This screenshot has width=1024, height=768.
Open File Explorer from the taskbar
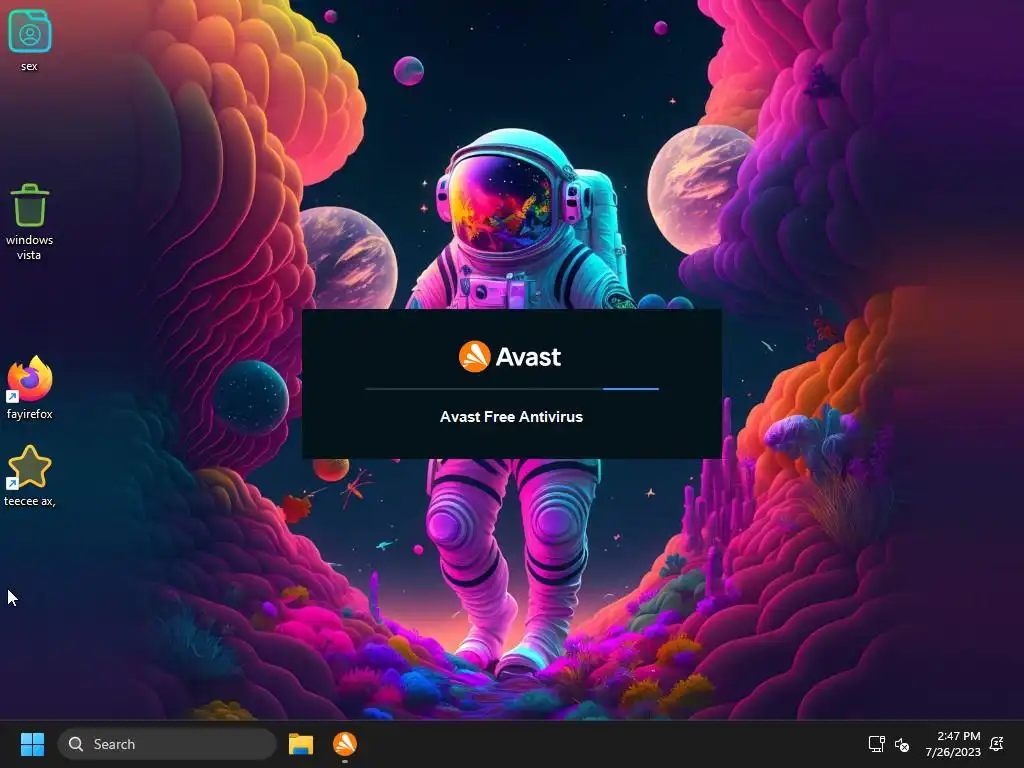coord(301,744)
